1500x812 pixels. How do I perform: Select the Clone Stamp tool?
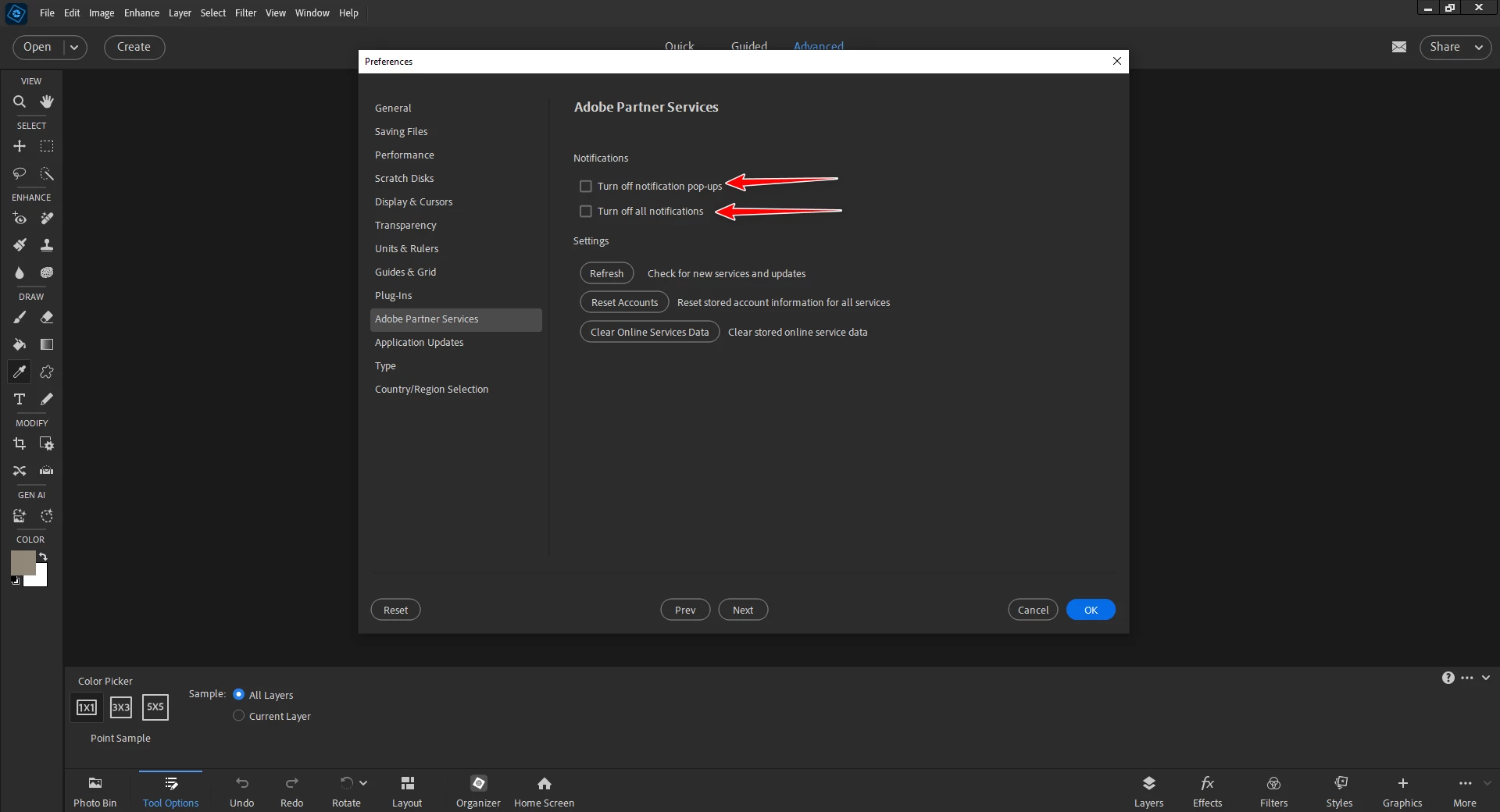point(47,245)
